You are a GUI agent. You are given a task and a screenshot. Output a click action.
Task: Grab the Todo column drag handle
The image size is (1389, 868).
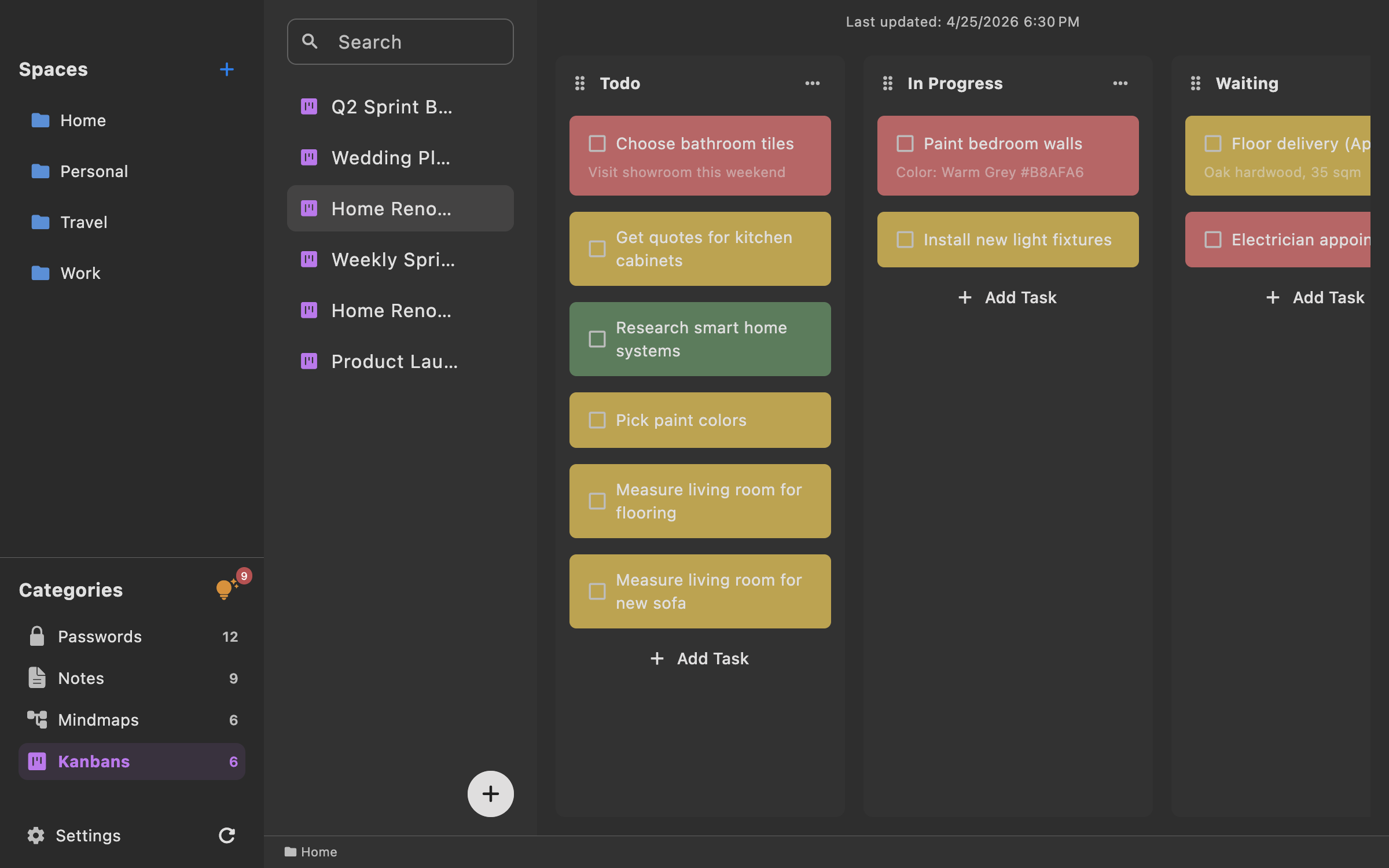579,83
